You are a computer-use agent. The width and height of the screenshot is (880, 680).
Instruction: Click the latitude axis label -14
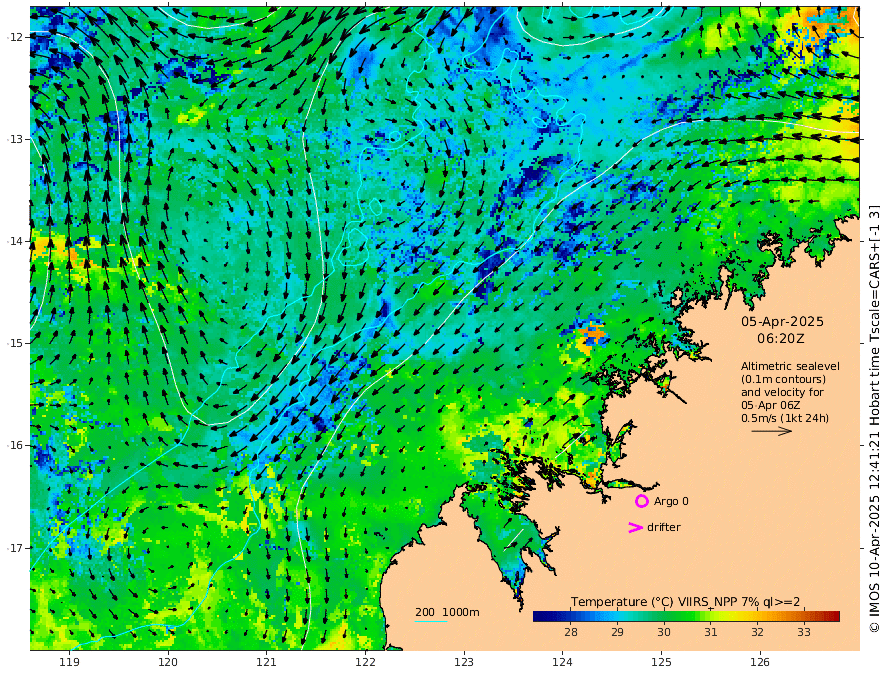(15, 241)
